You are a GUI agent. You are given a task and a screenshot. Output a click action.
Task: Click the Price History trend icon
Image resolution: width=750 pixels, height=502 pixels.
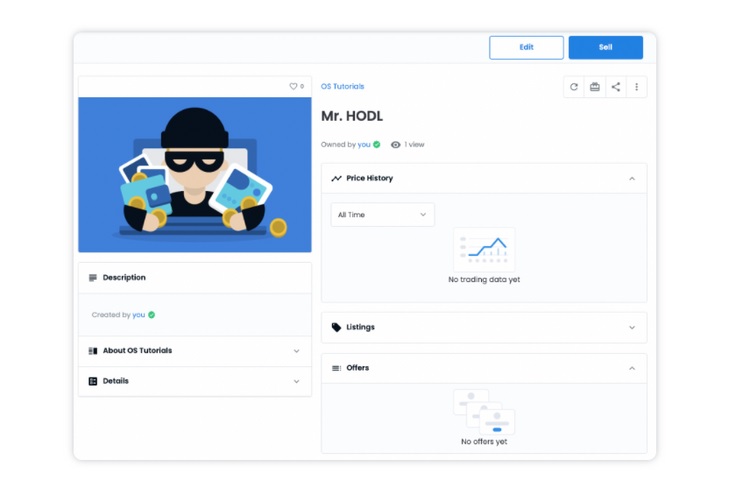click(336, 178)
